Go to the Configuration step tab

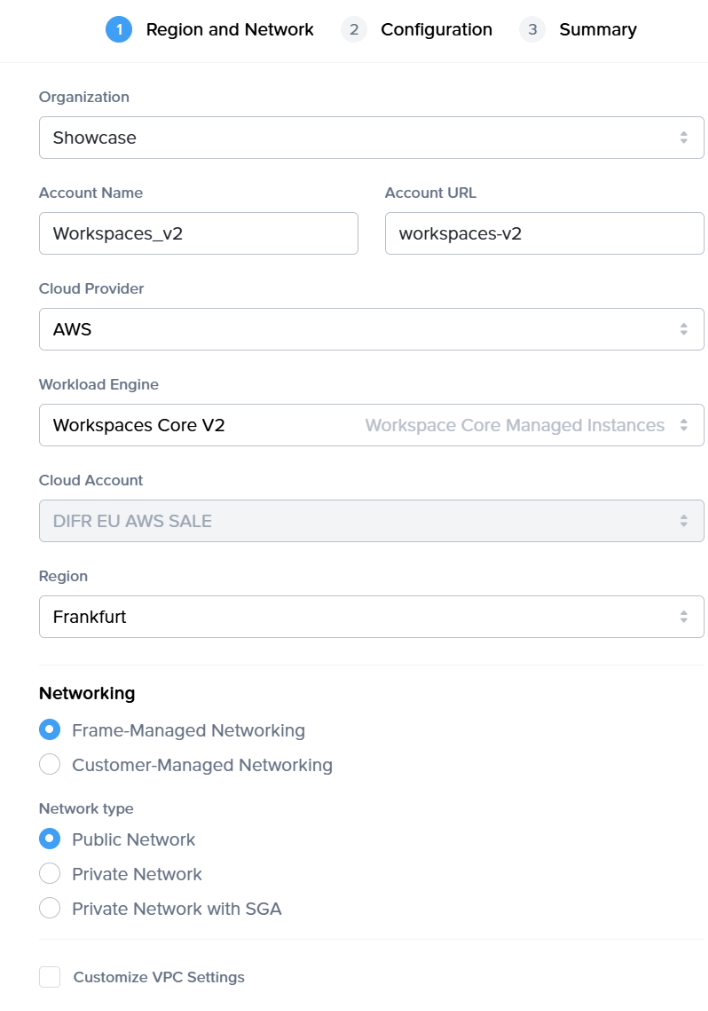436,30
